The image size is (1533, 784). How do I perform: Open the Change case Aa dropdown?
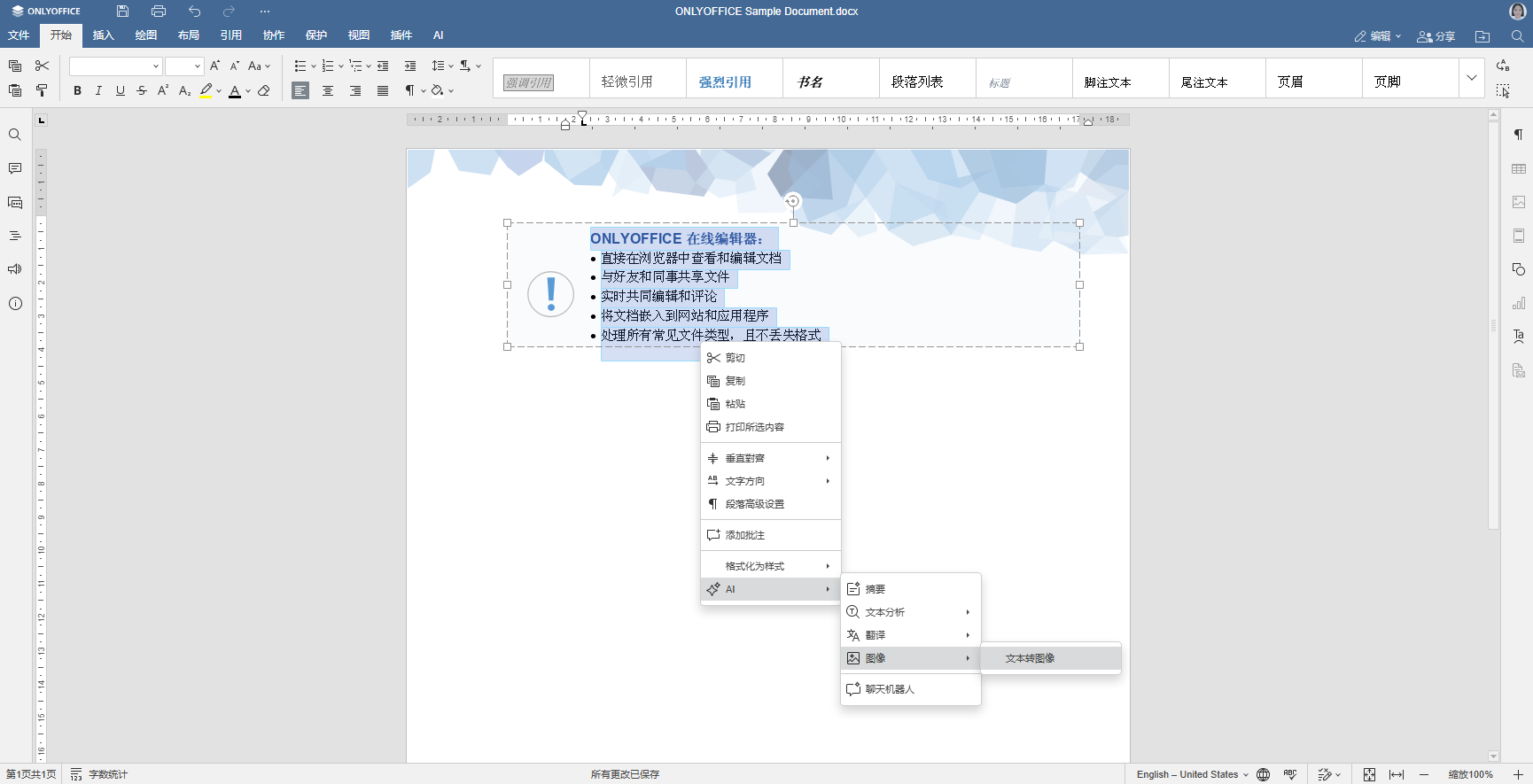(x=259, y=66)
